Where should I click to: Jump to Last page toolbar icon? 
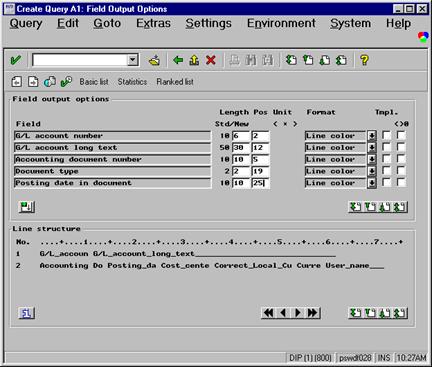click(x=341, y=60)
